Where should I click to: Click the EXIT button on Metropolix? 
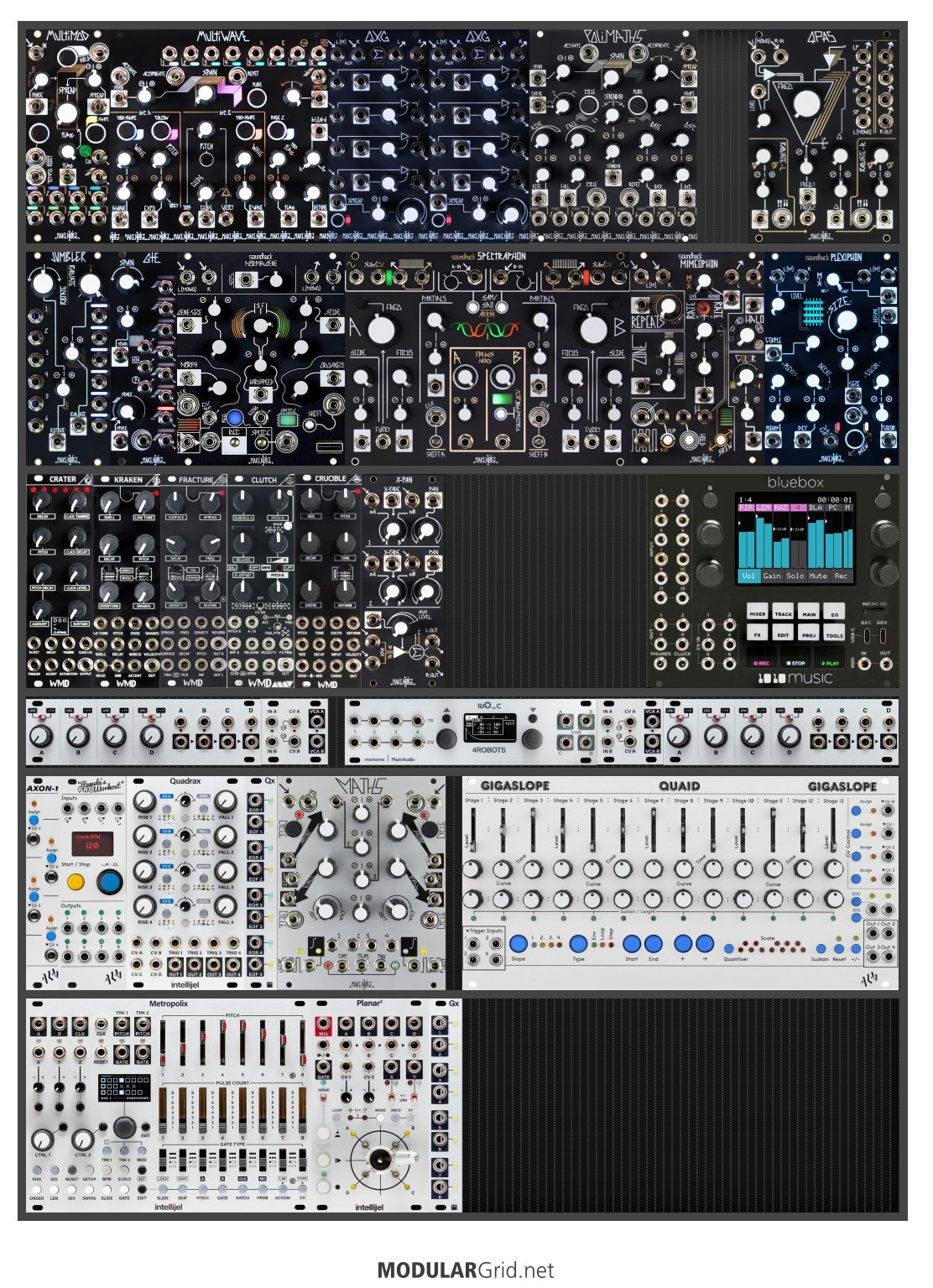click(x=145, y=1126)
